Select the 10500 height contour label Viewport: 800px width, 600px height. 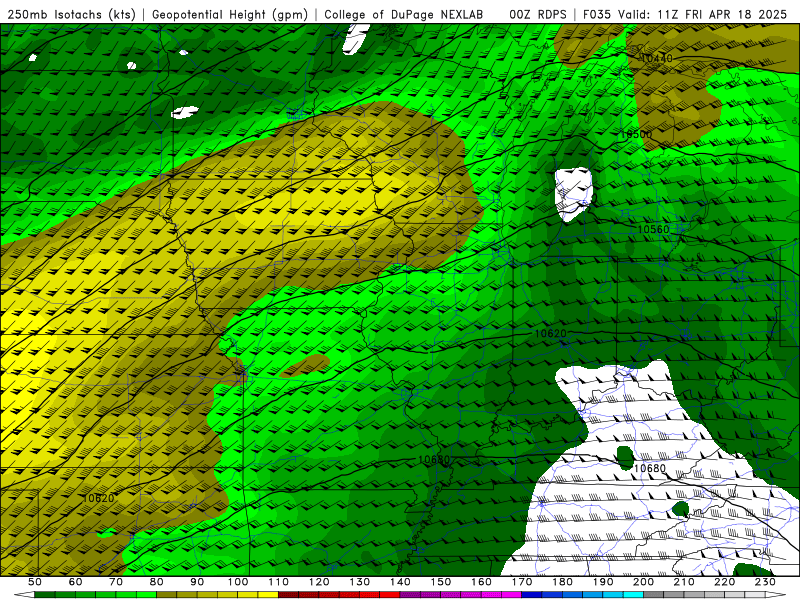pos(636,135)
